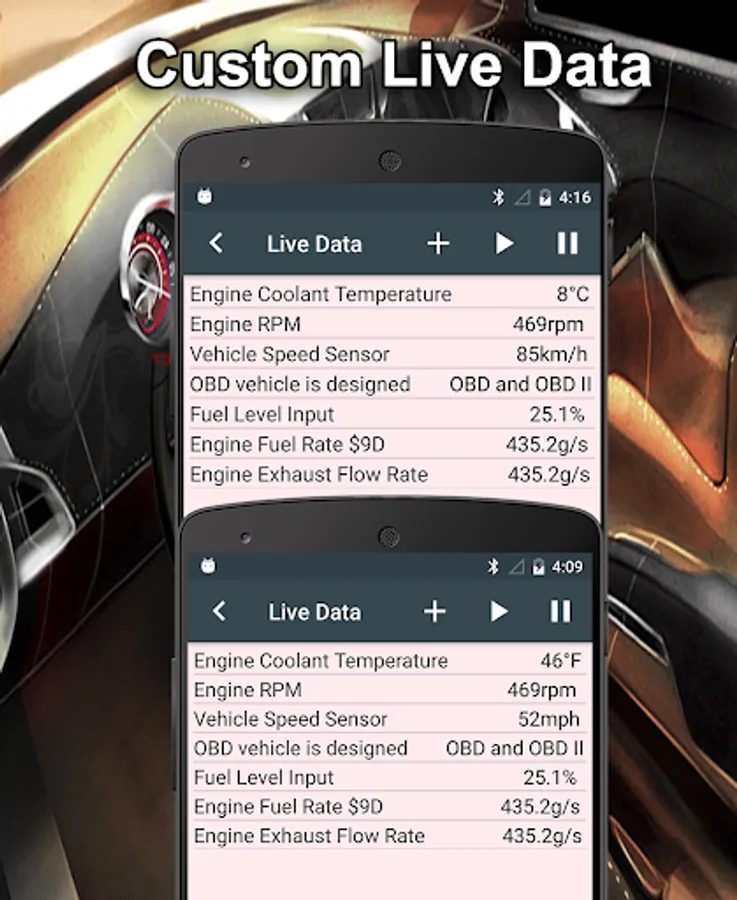The image size is (737, 900).
Task: Tap play icon in lower phone toolbar
Action: pos(498,611)
